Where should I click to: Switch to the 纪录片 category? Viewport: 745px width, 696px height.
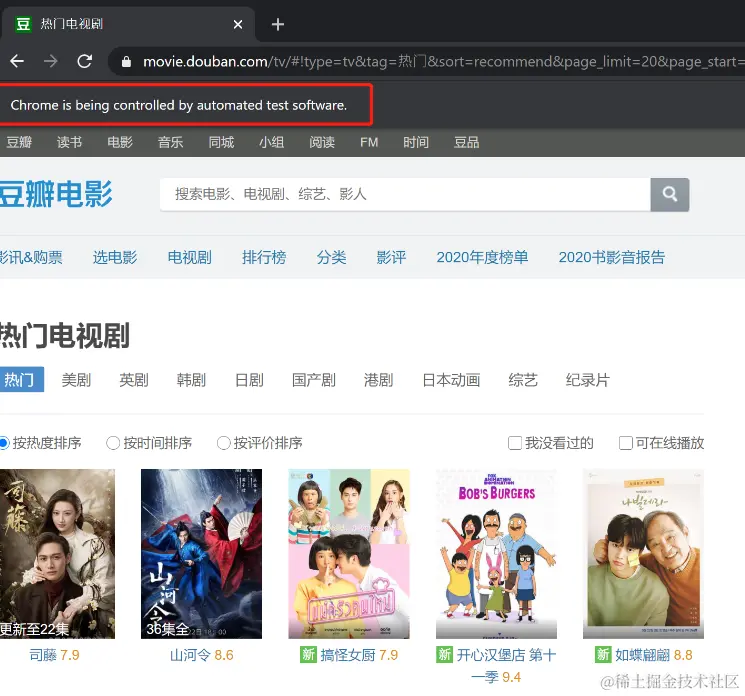coord(587,380)
